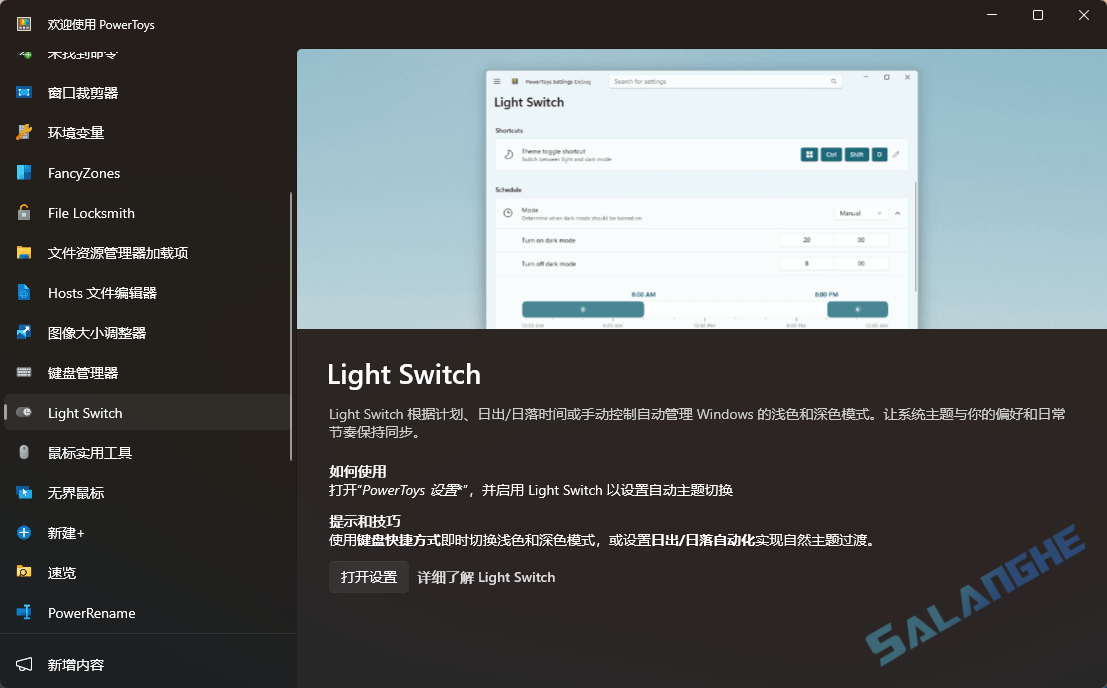Click the PowerRename icon
This screenshot has height=688, width=1107.
[25, 612]
